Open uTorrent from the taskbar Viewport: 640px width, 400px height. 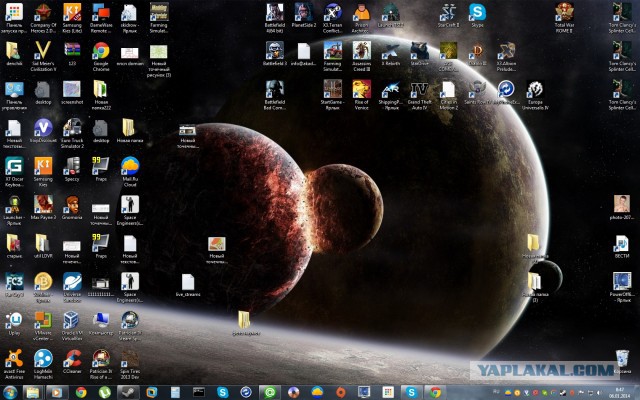(x=105, y=393)
